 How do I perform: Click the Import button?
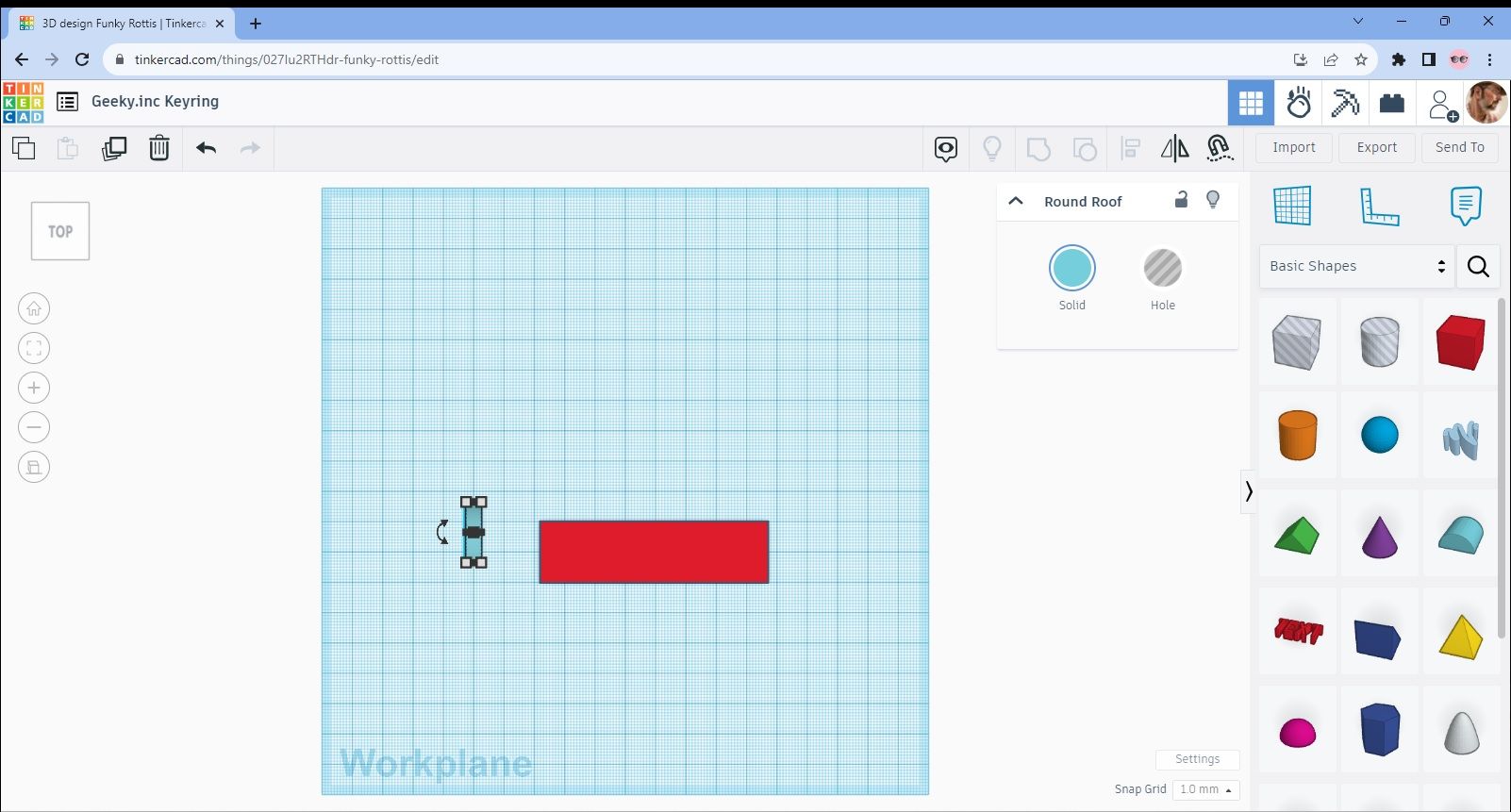pyautogui.click(x=1294, y=147)
